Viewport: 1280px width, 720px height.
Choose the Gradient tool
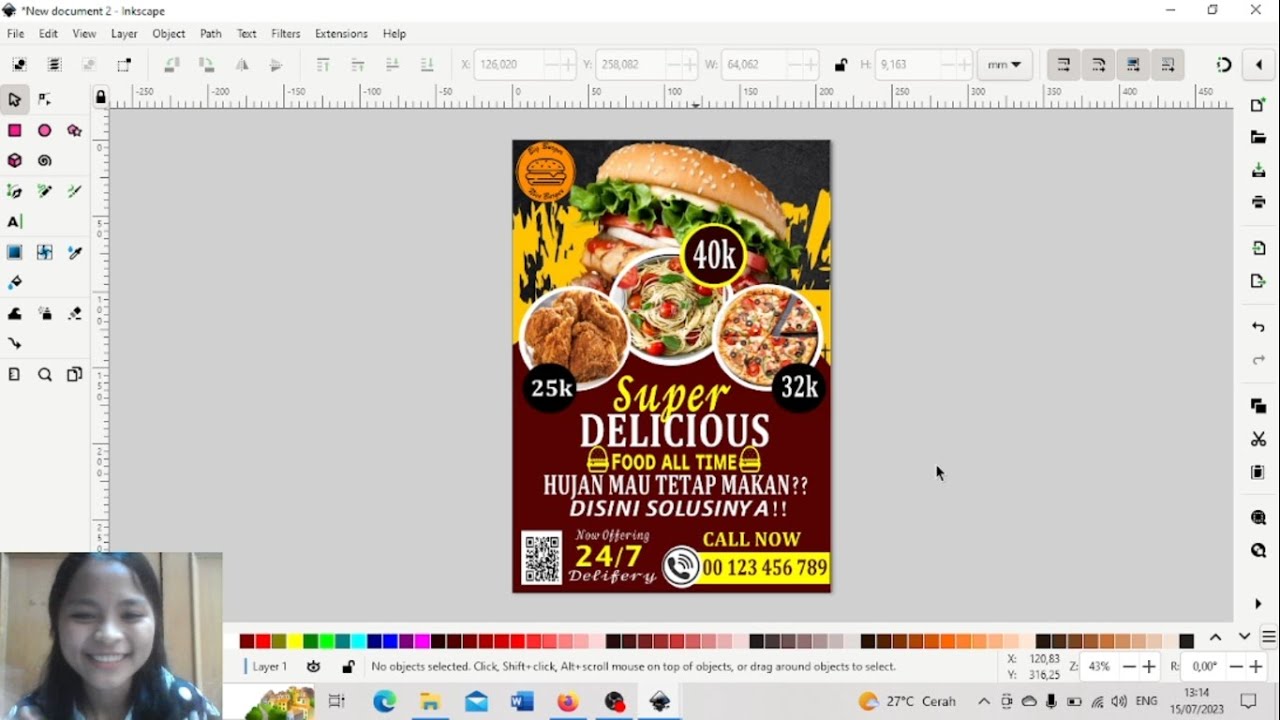[14, 252]
